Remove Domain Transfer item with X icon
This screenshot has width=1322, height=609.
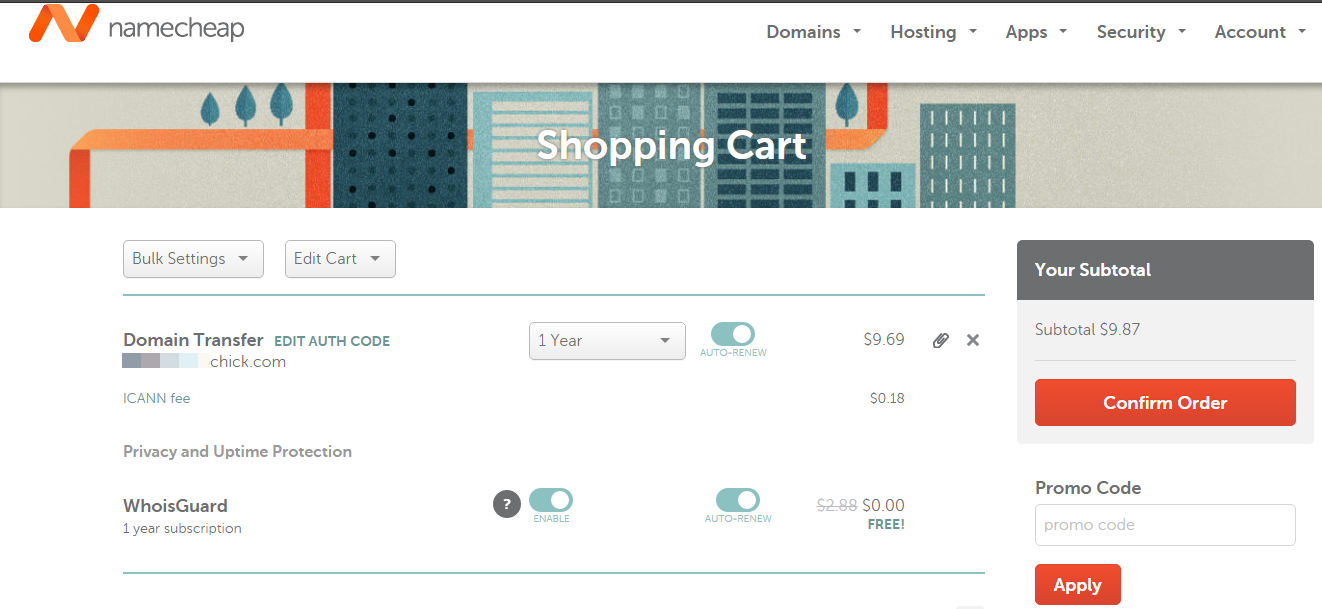tap(973, 340)
